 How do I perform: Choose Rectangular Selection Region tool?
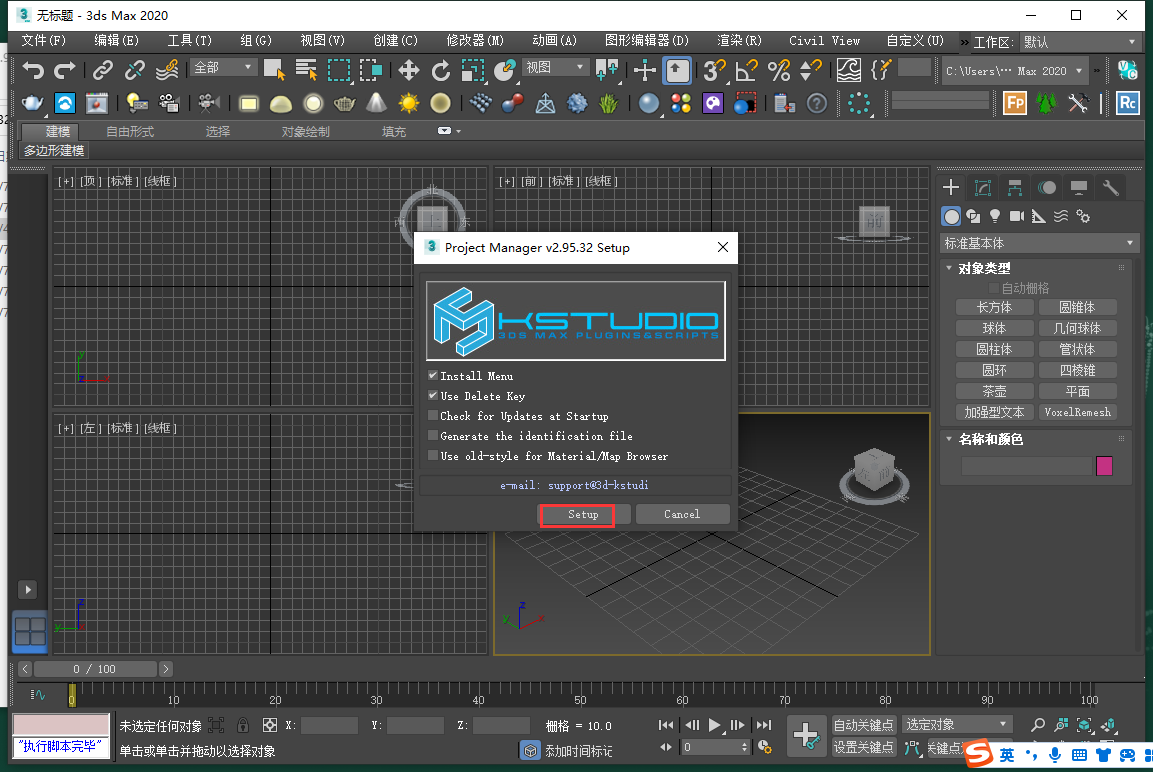[338, 71]
